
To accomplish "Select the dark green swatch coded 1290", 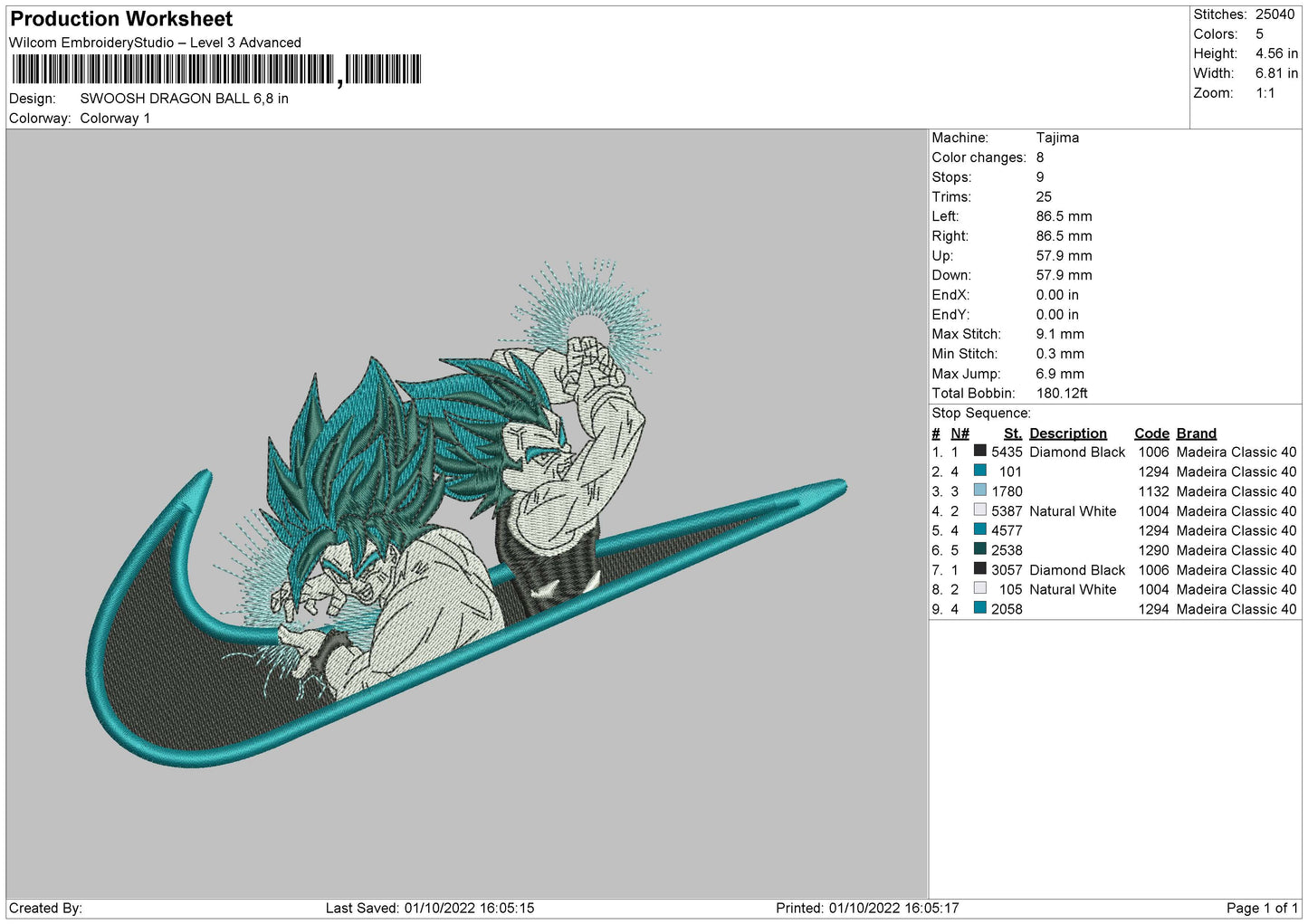I will pyautogui.click(x=979, y=549).
